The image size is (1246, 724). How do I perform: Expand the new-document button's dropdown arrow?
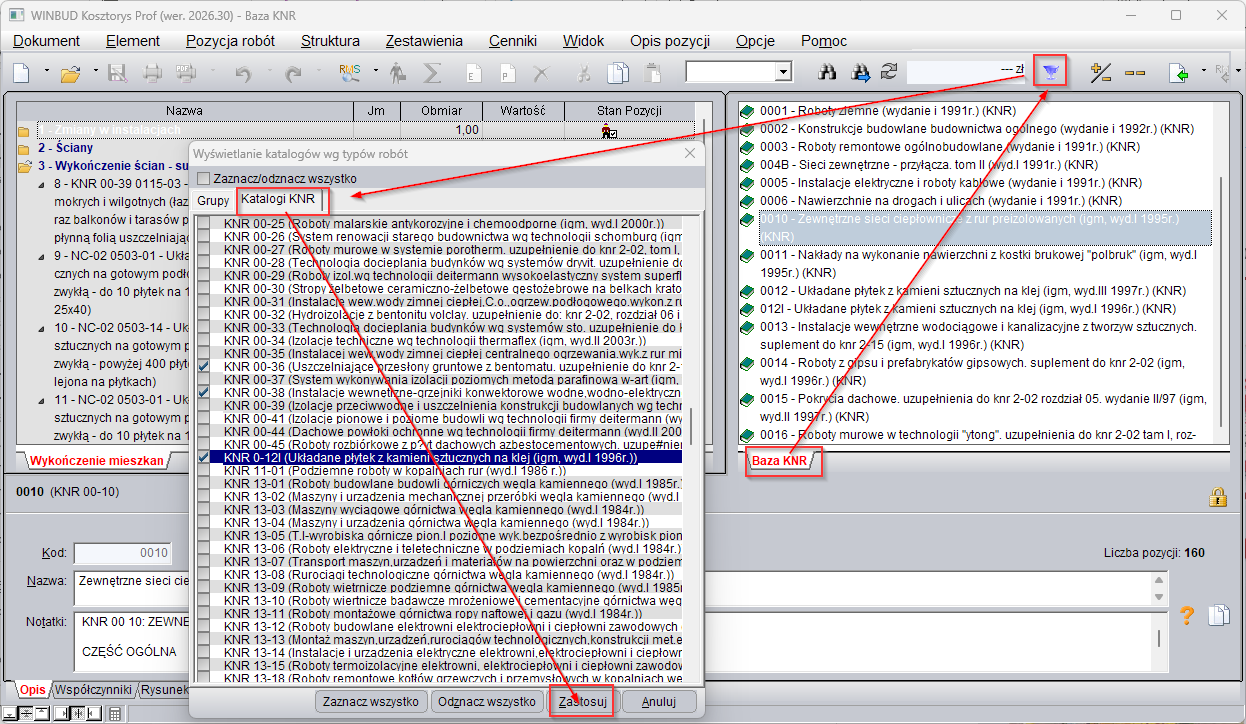46,72
